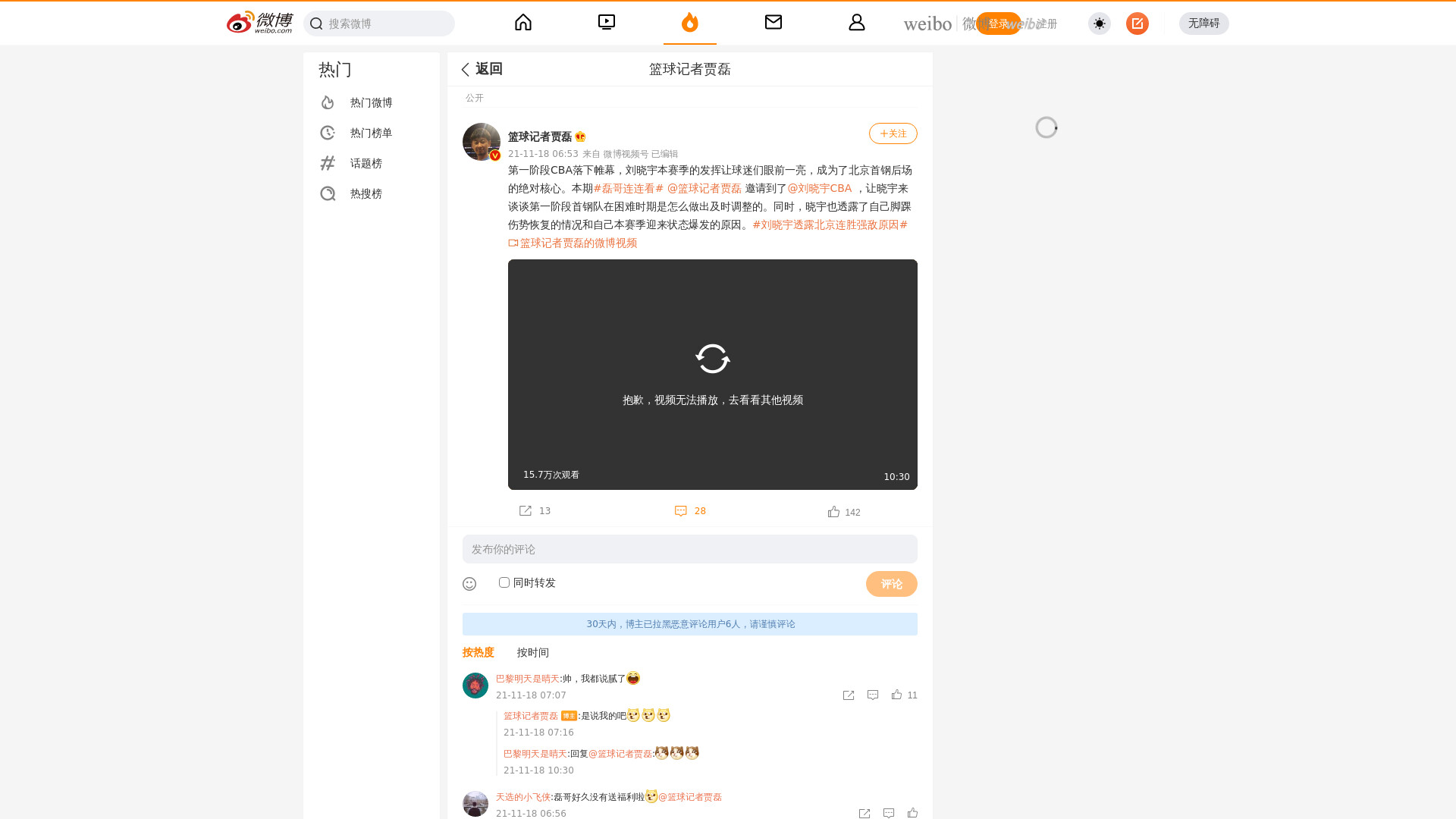Click the 篮球记者贾磊 author name

point(540,136)
